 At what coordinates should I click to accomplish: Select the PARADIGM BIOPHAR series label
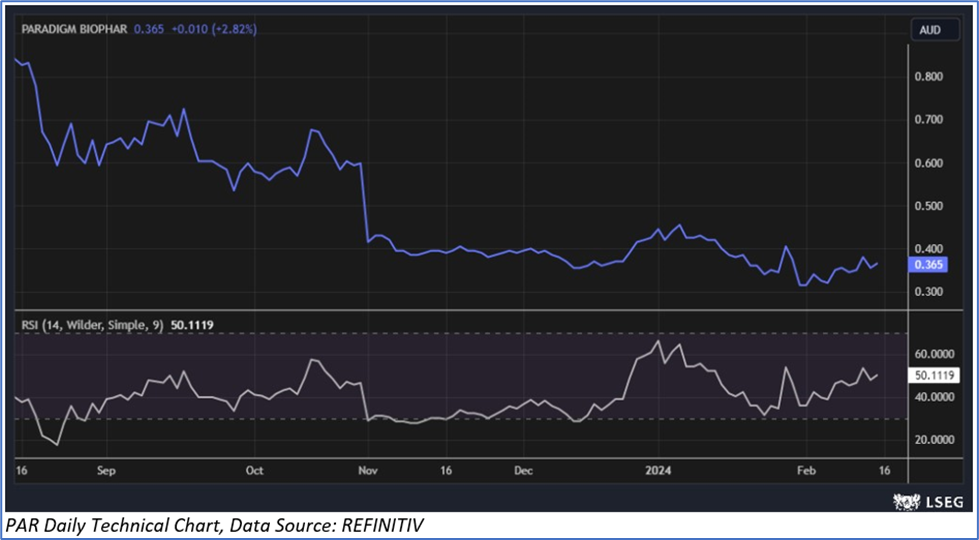click(x=74, y=29)
